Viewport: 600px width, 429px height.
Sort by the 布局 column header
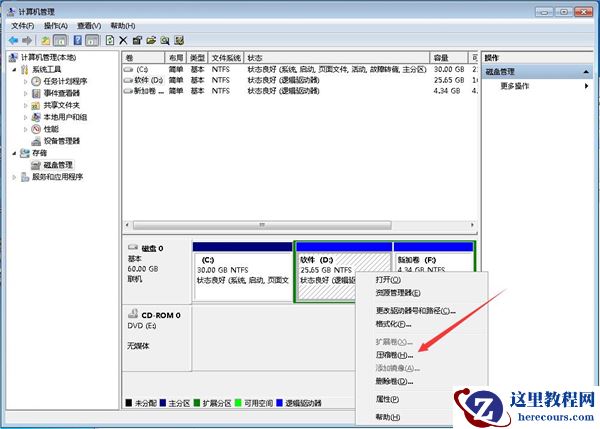pyautogui.click(x=176, y=58)
